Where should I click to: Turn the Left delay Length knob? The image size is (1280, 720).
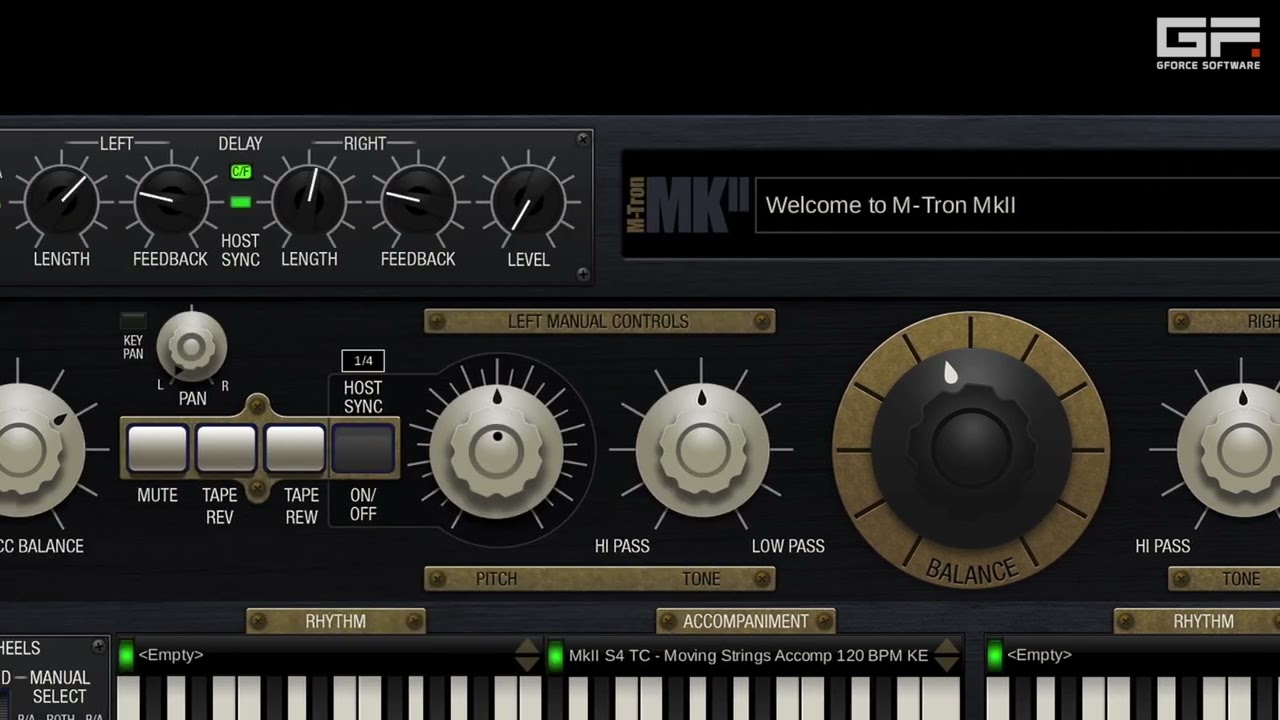62,199
